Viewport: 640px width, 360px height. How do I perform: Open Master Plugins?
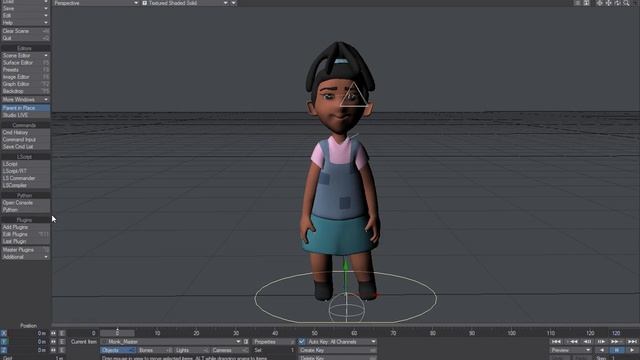(25, 250)
